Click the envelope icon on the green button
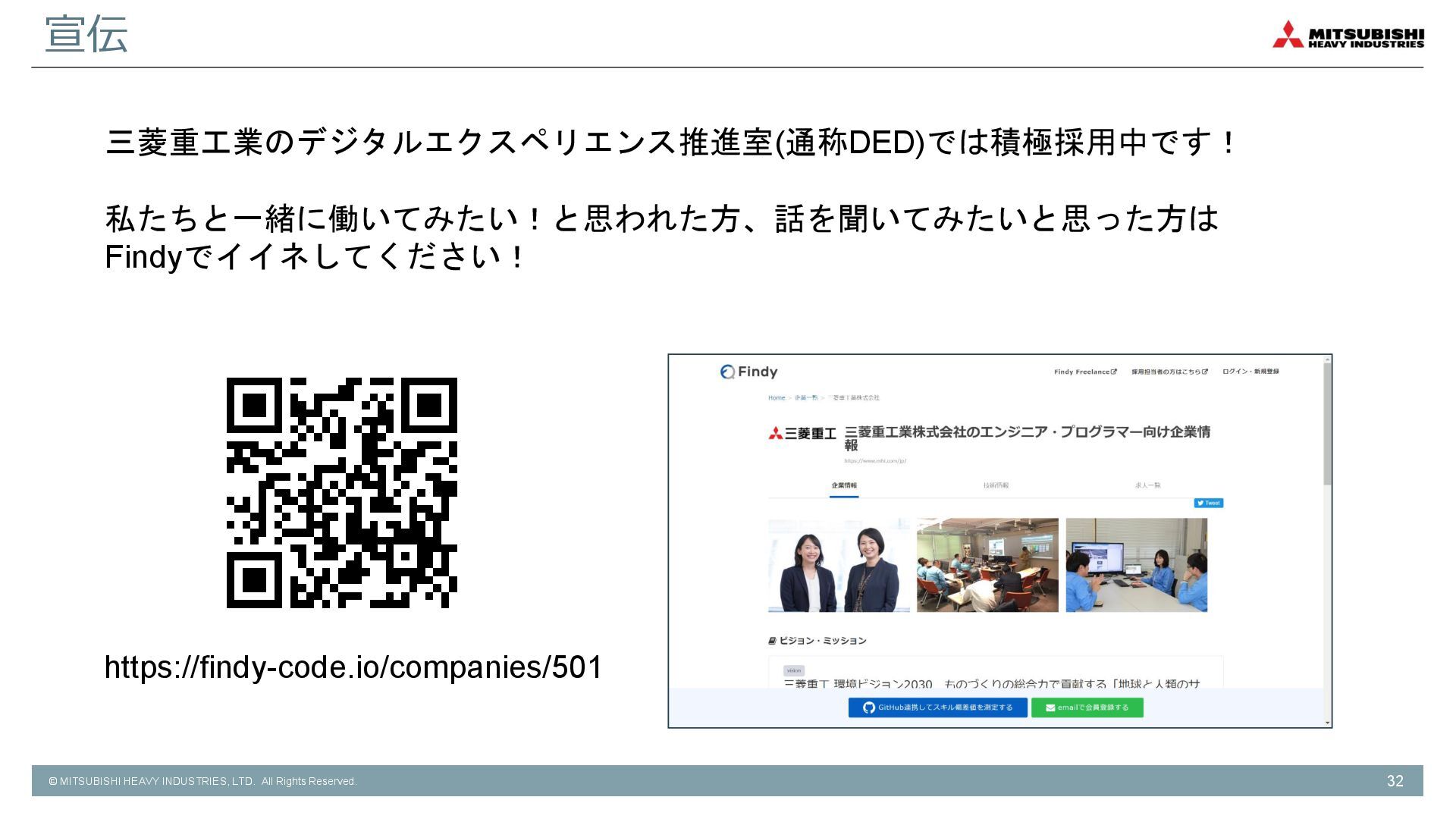This screenshot has width=1456, height=819. [1050, 708]
